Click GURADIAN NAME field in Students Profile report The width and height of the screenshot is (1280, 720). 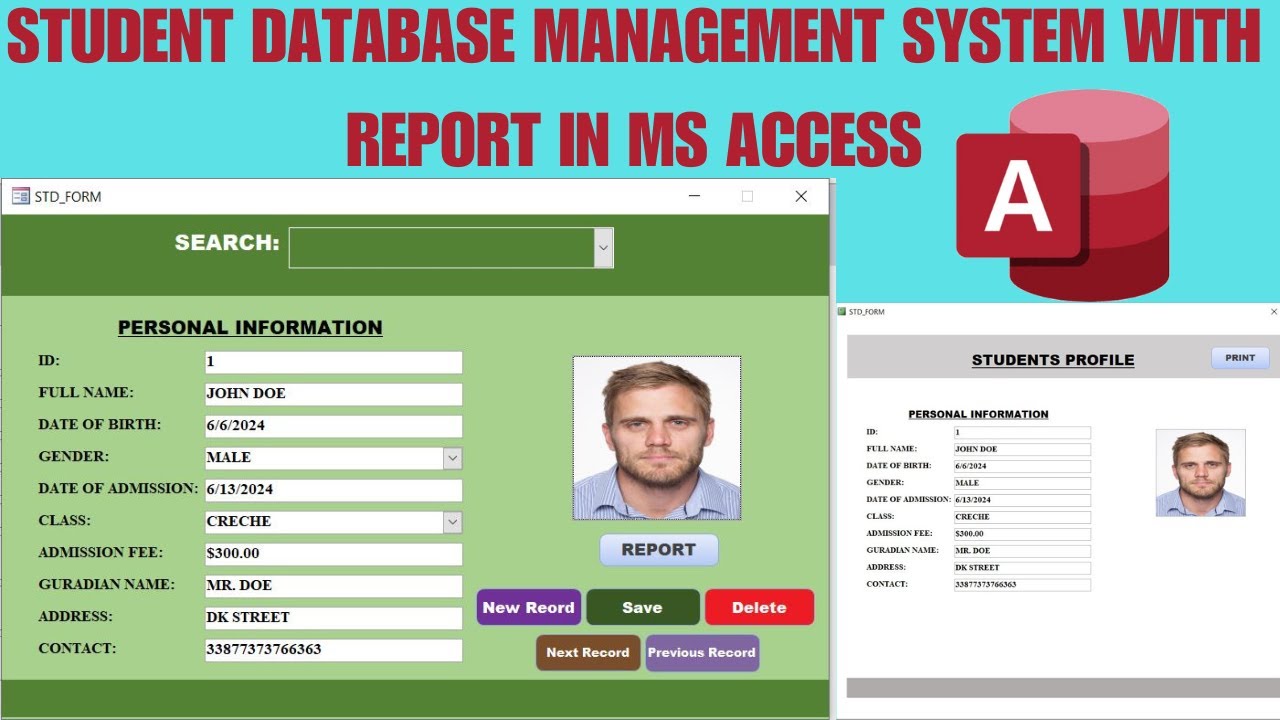coord(1022,551)
